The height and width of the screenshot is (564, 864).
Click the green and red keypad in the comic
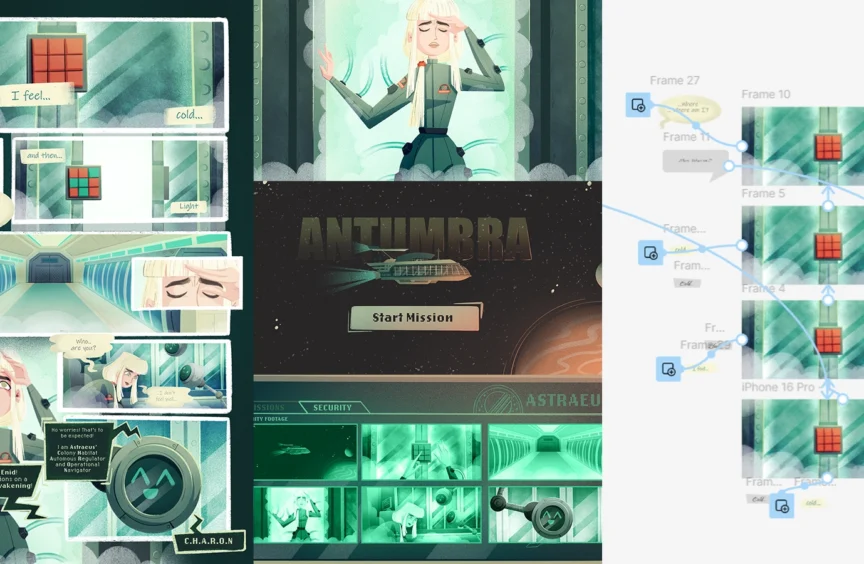point(84,182)
